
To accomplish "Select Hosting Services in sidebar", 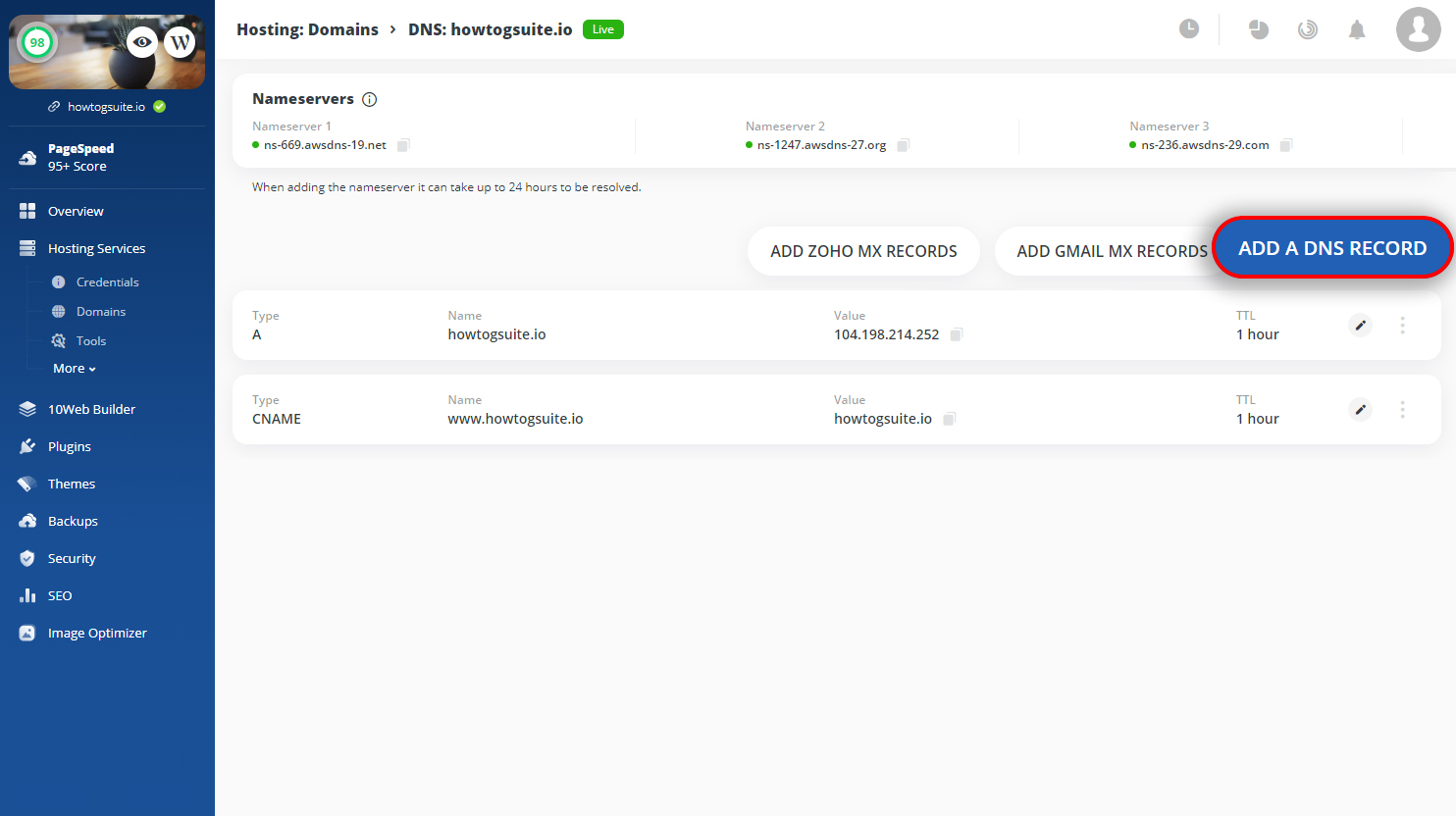I will coord(96,248).
